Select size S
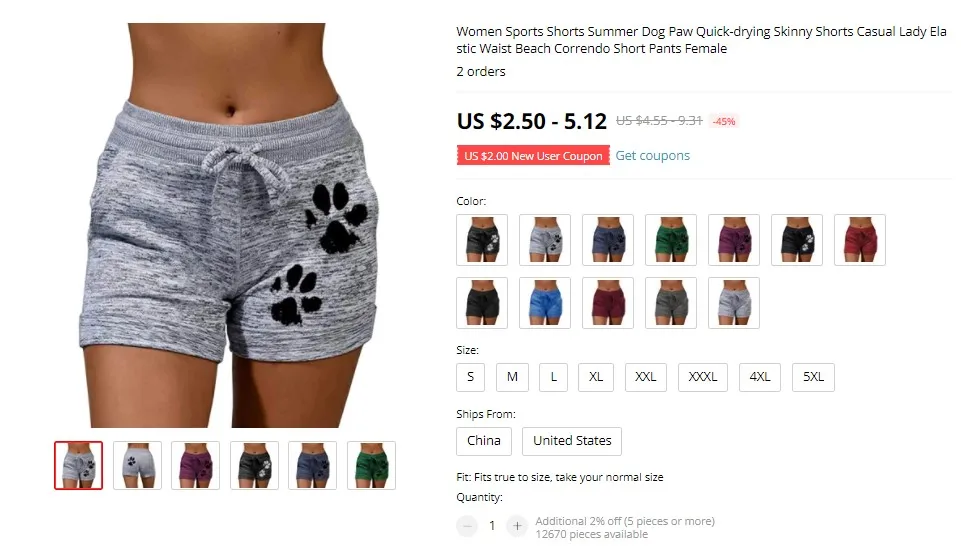 coord(471,377)
